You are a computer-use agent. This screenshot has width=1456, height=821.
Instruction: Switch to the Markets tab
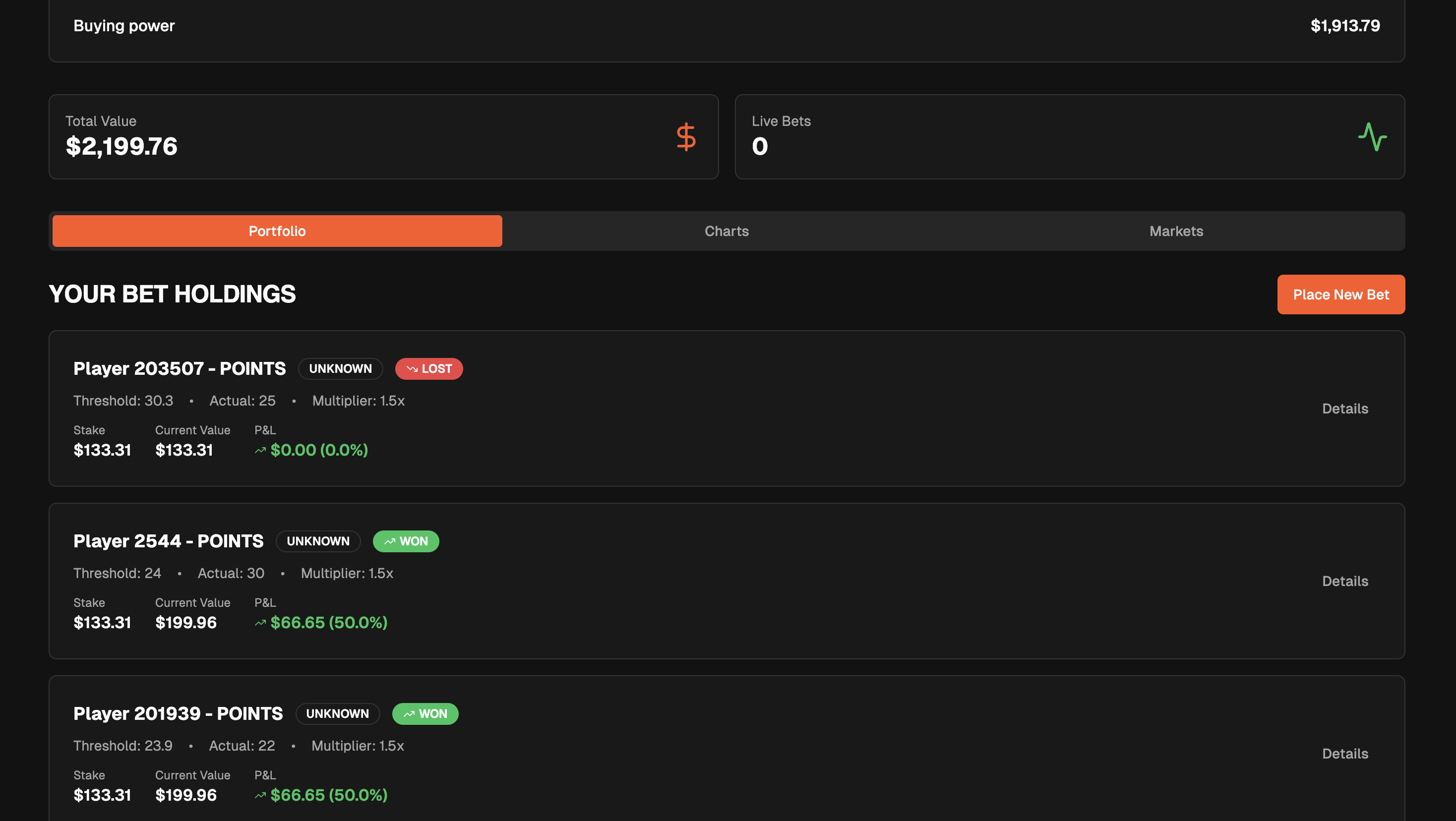coord(1176,231)
